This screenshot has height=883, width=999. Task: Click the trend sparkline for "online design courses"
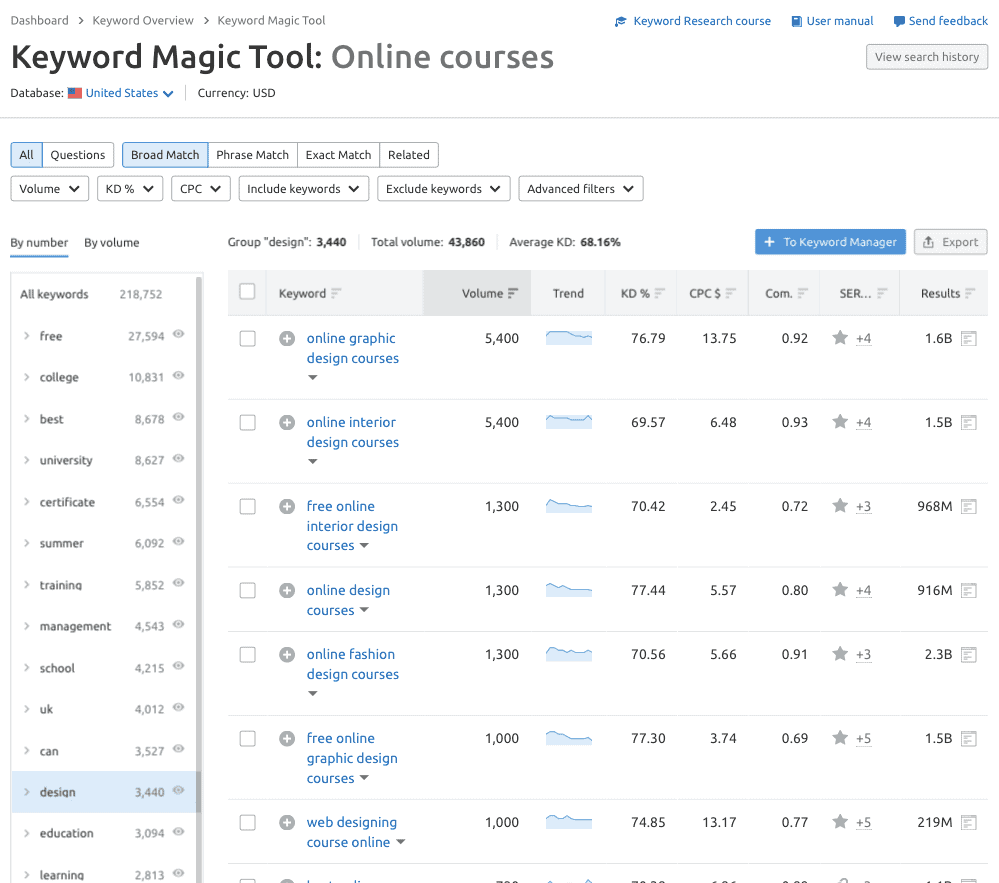click(x=568, y=590)
